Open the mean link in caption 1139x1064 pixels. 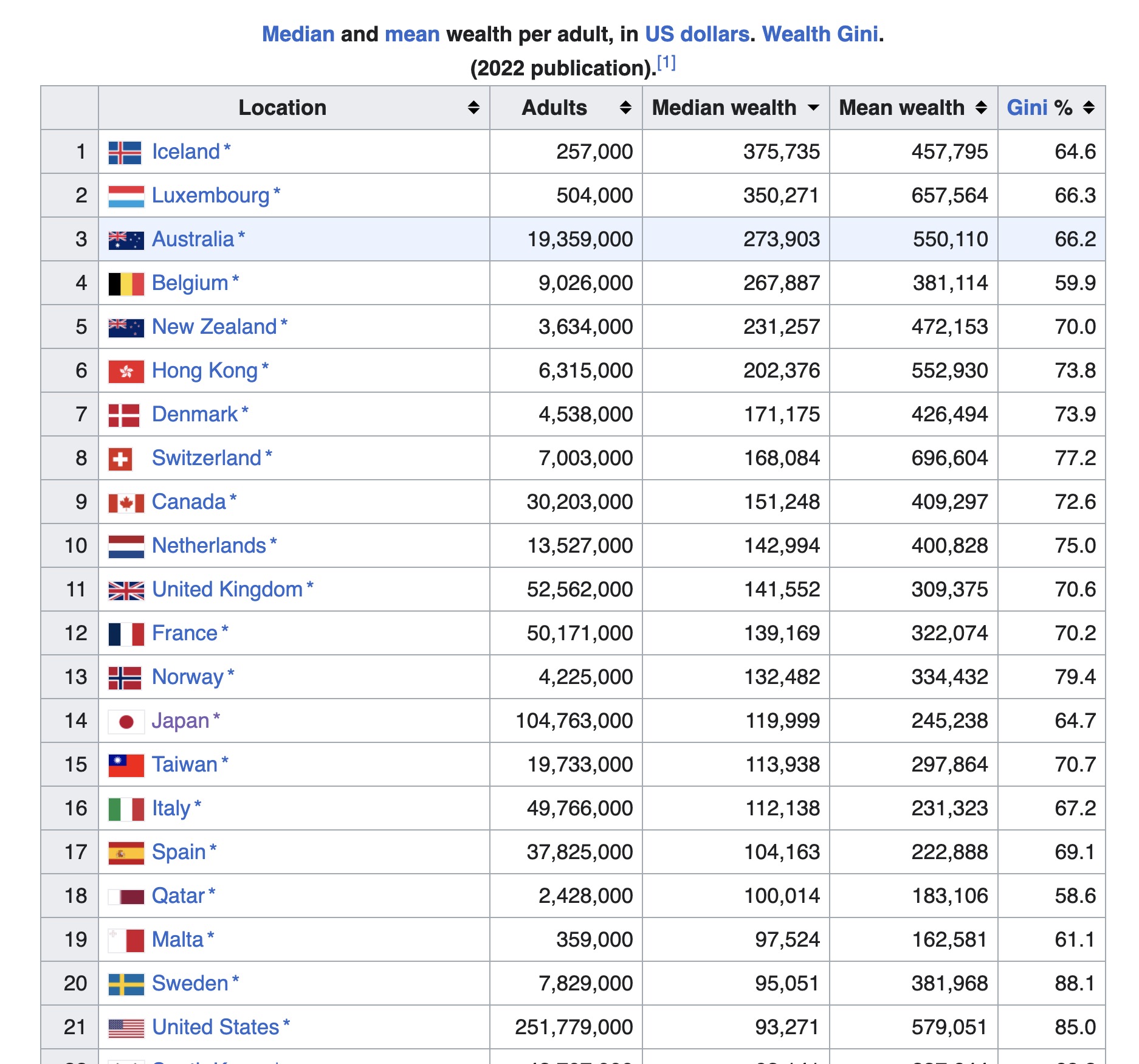412,34
